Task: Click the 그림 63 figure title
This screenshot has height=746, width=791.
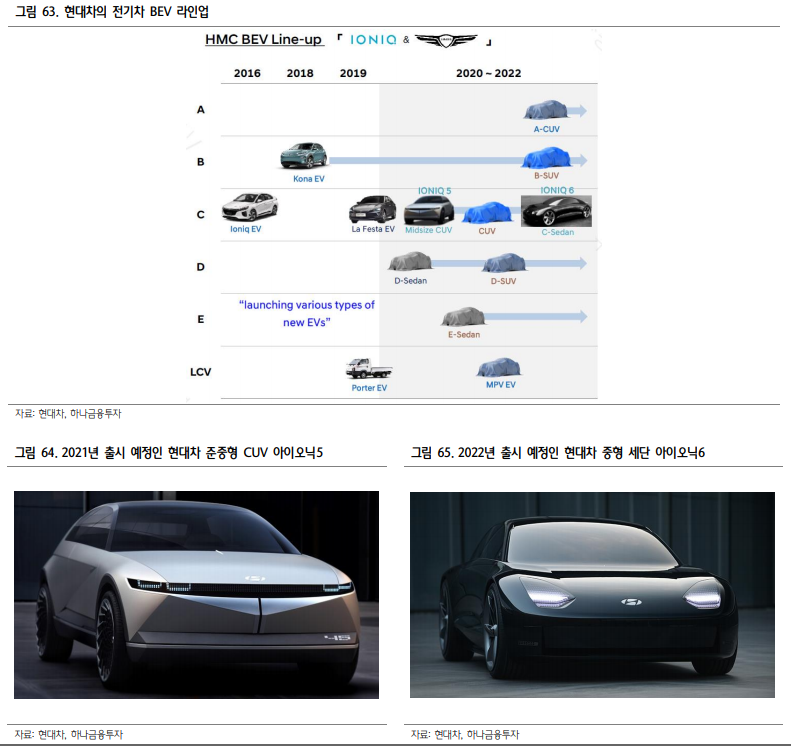Action: (112, 11)
